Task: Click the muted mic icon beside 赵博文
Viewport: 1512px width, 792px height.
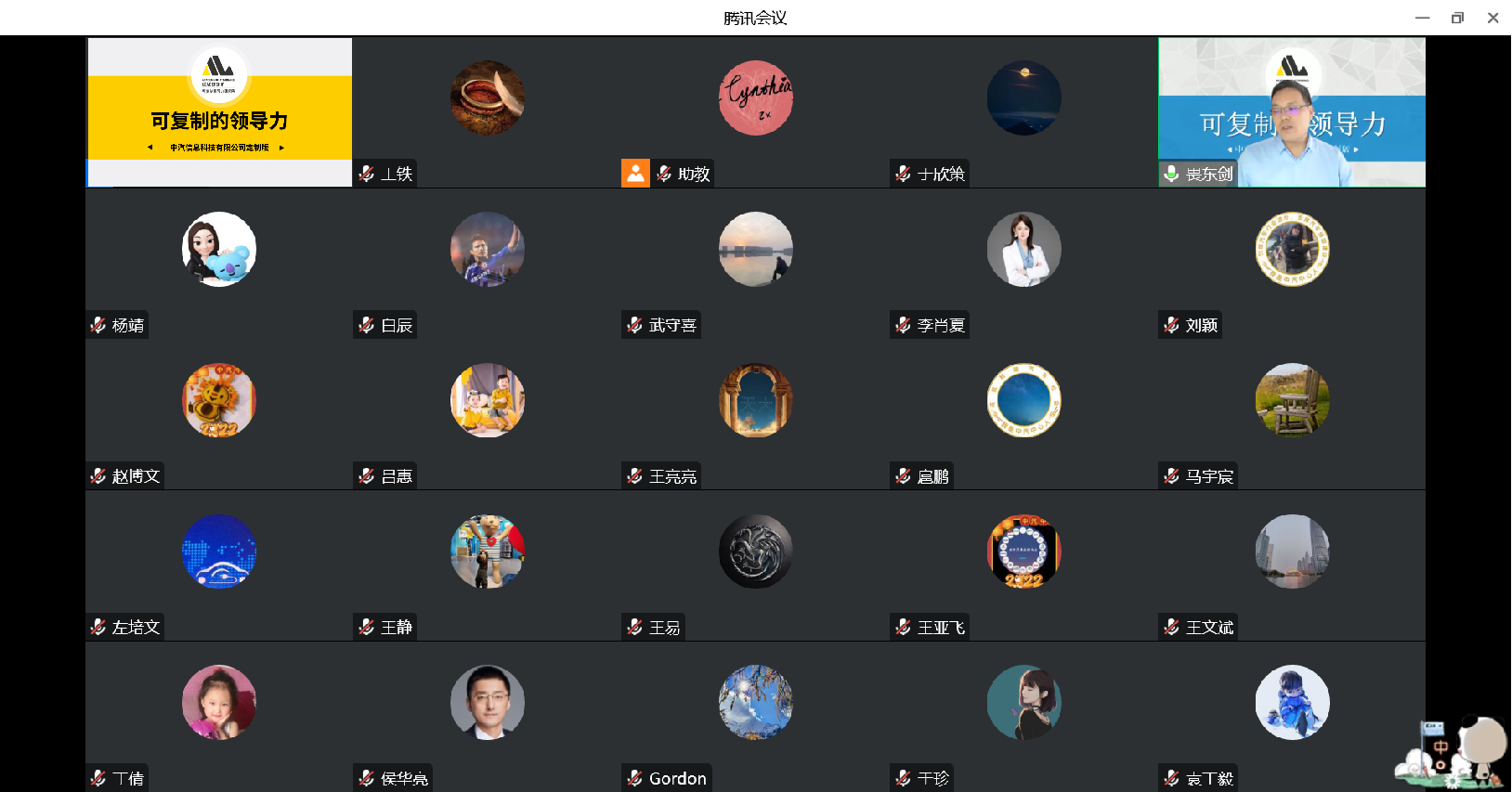Action: click(x=98, y=476)
